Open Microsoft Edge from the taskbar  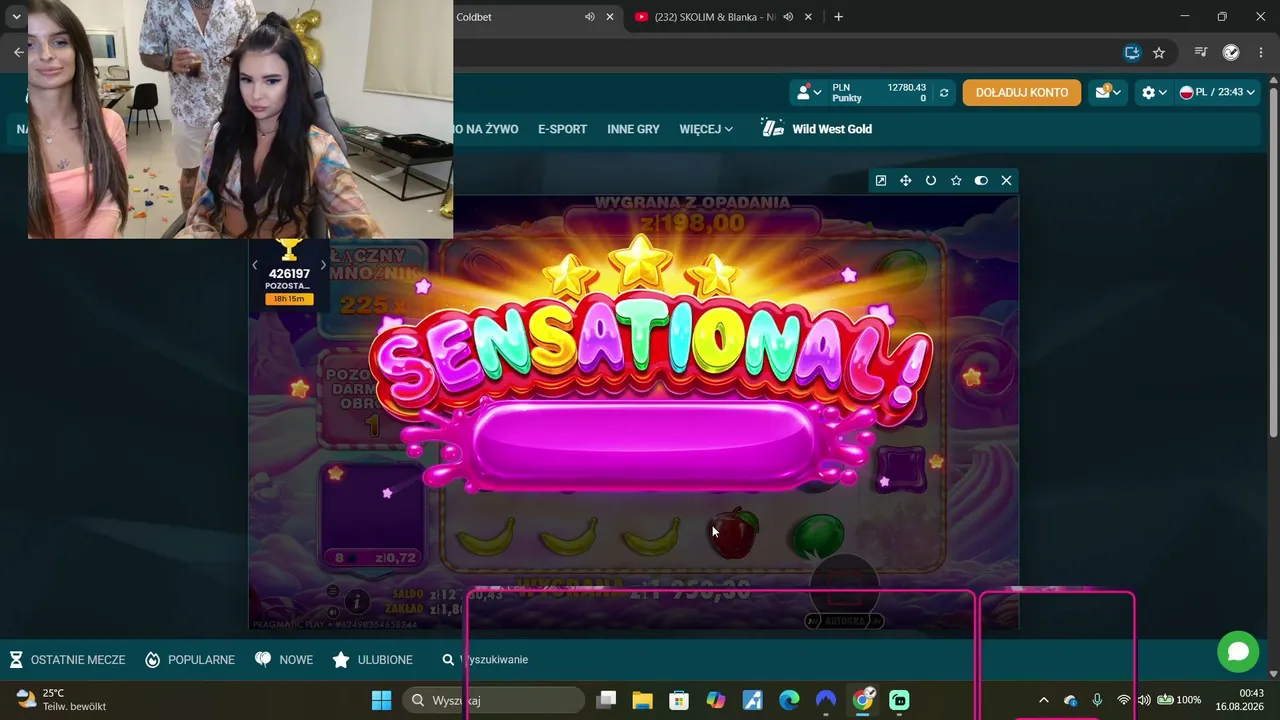click(x=789, y=700)
